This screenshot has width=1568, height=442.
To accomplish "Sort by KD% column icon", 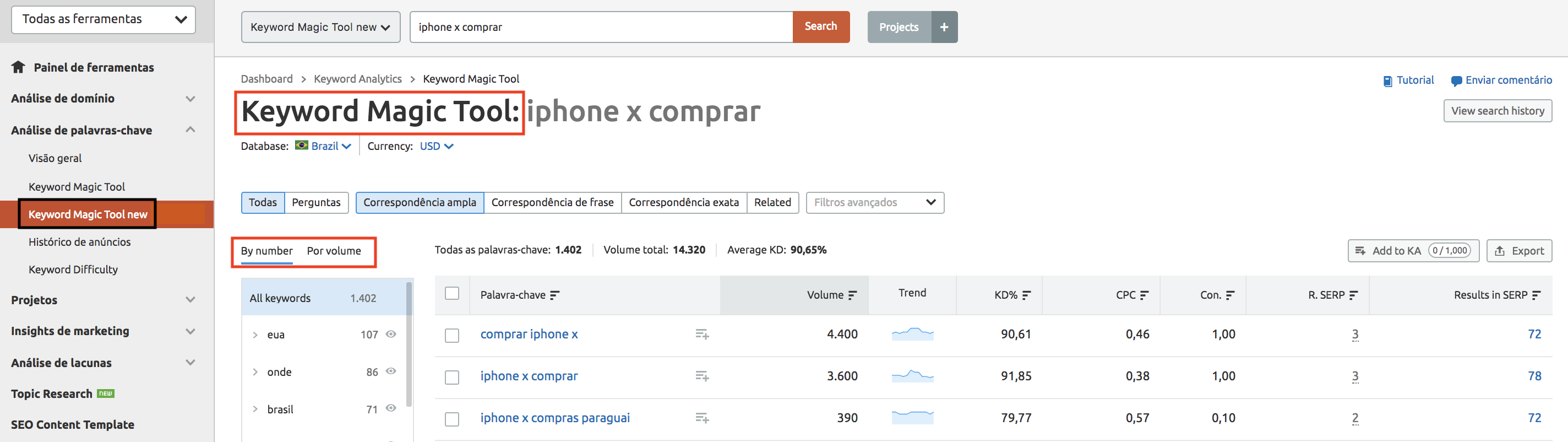I will pyautogui.click(x=1026, y=295).
